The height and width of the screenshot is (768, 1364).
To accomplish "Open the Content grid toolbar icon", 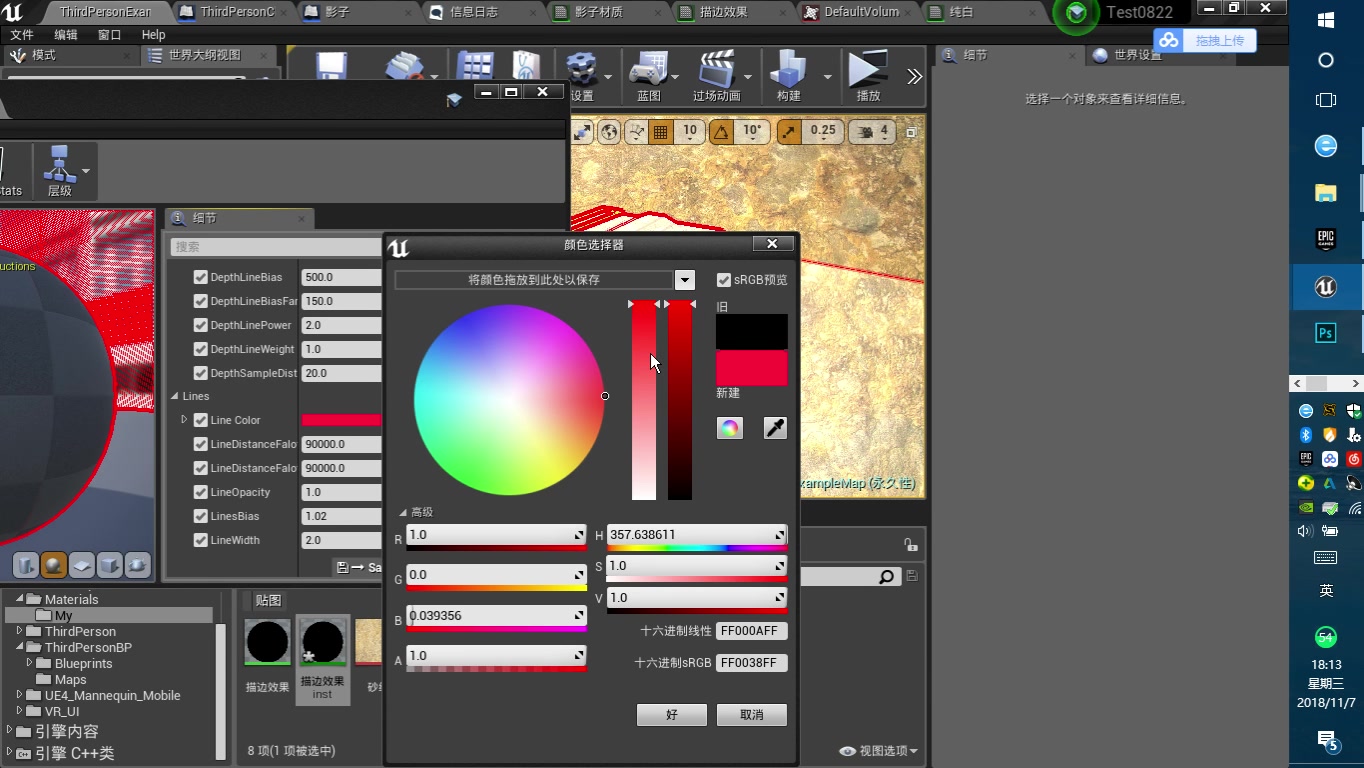I will point(475,66).
